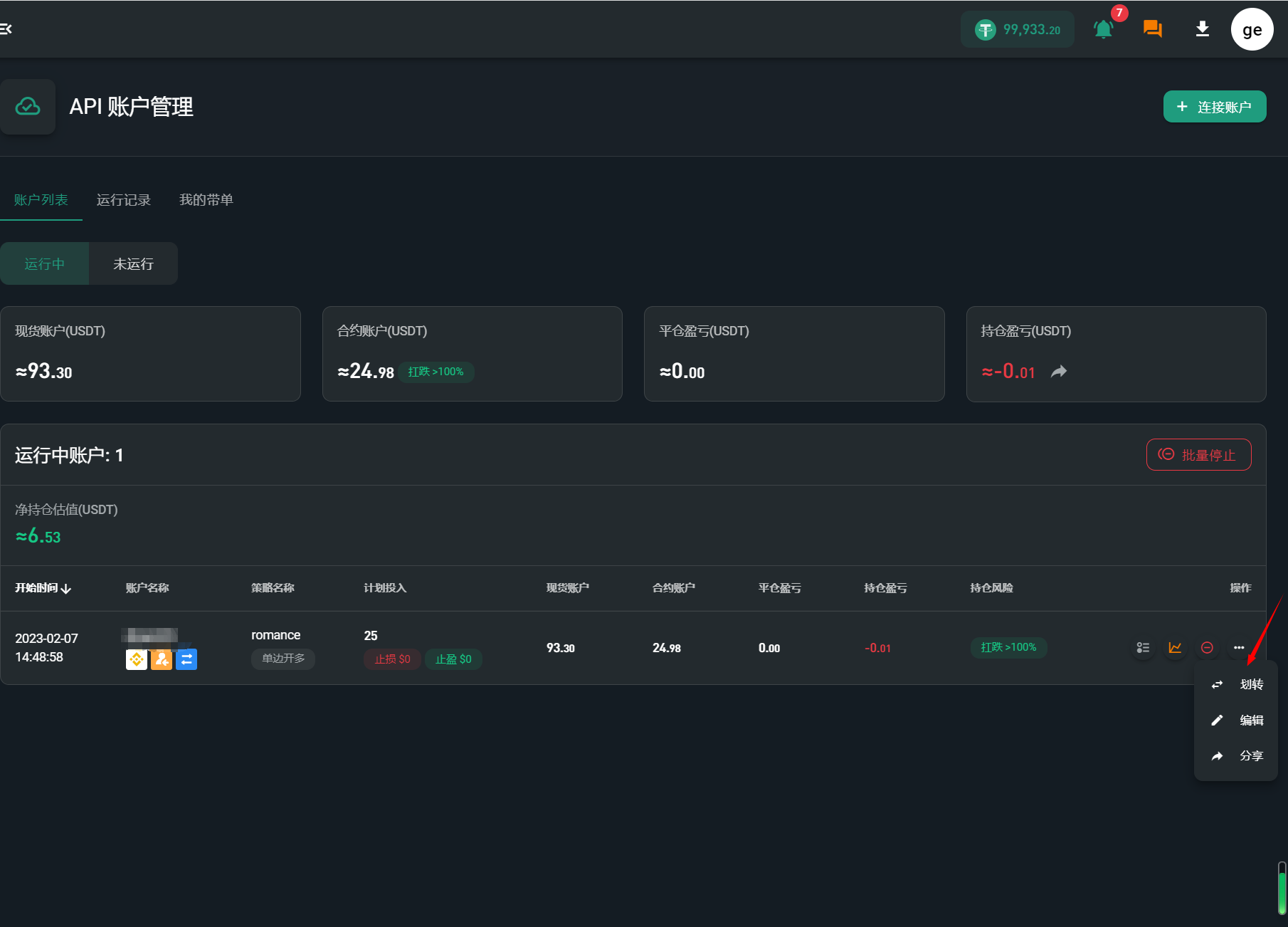This screenshot has width=1288, height=927.
Task: Select 划转 from the dropdown menu
Action: point(1237,685)
